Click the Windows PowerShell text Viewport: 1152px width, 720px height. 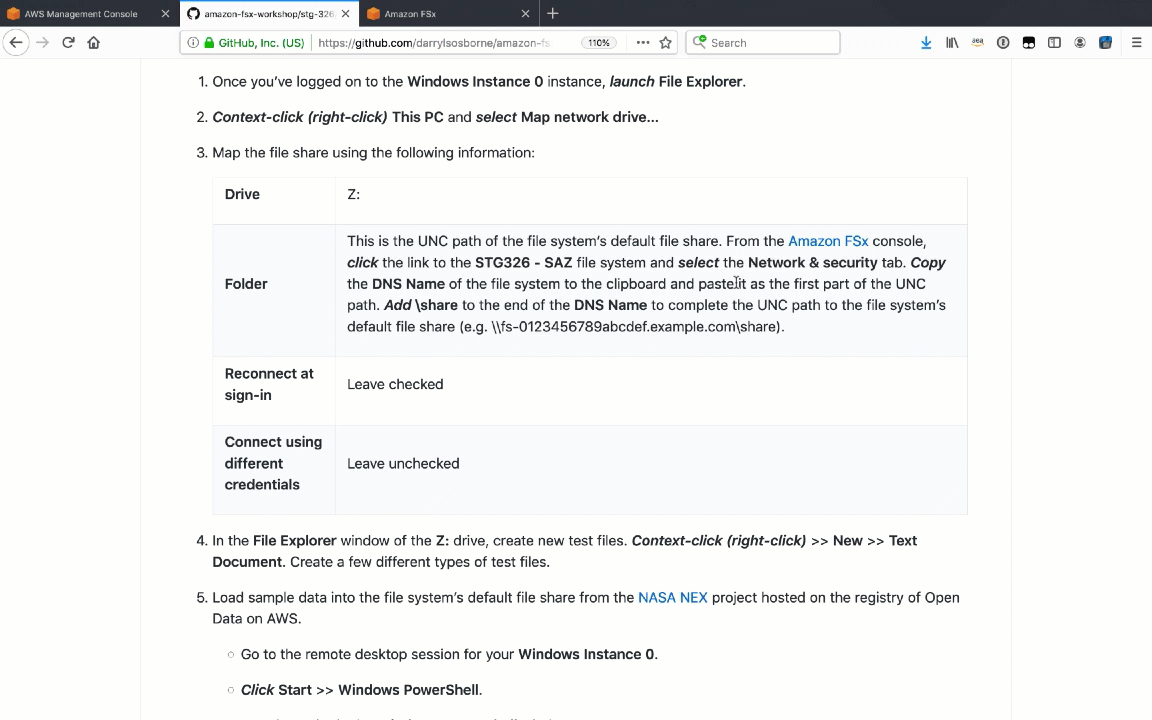coord(408,690)
